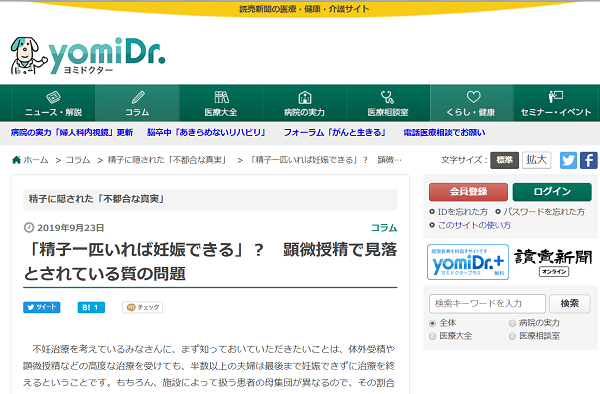600x394 pixels.
Task: Open the 医療大全 books icon
Action: pyautogui.click(x=221, y=97)
